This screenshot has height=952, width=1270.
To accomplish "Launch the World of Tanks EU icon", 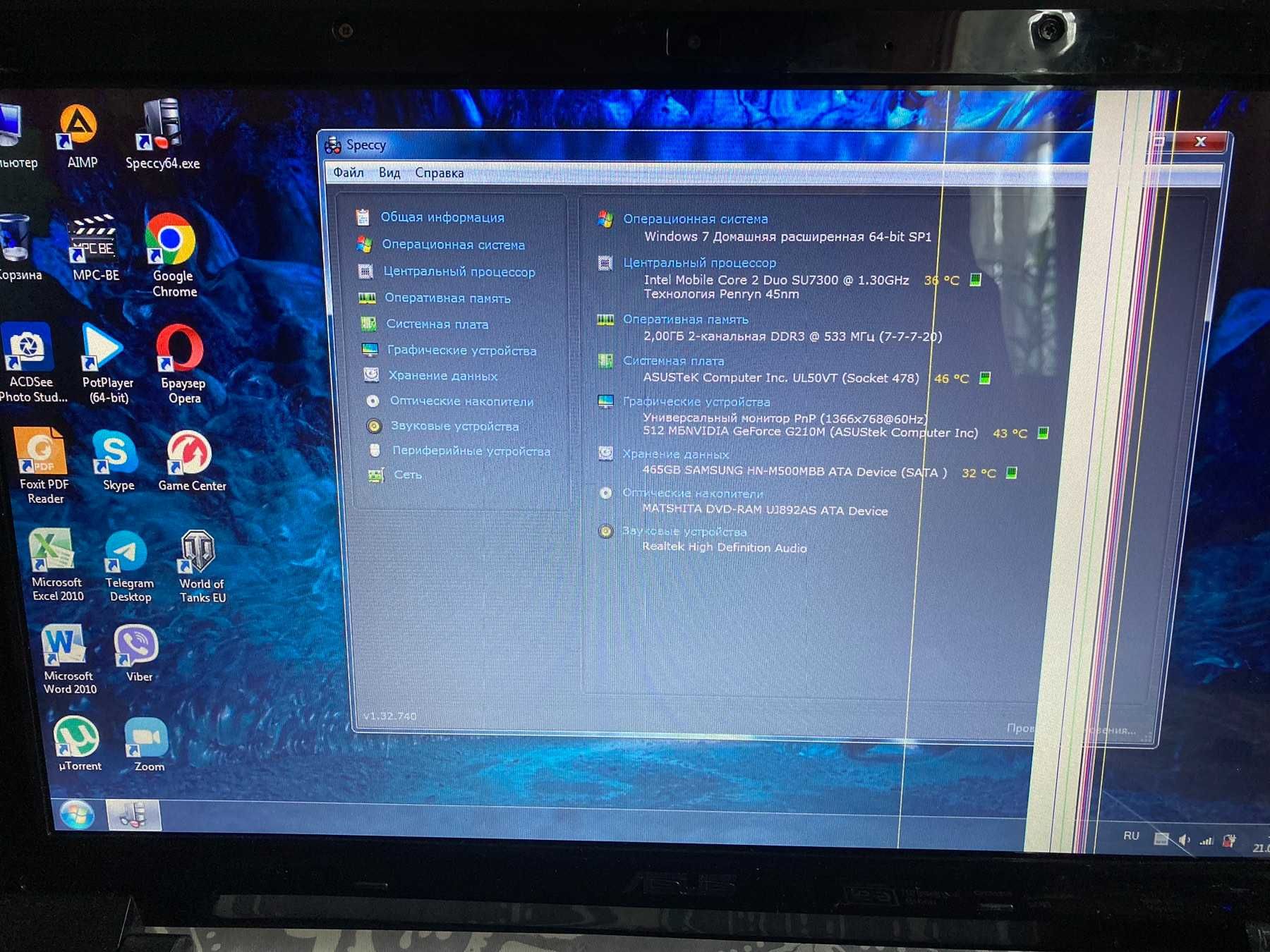I will (200, 567).
